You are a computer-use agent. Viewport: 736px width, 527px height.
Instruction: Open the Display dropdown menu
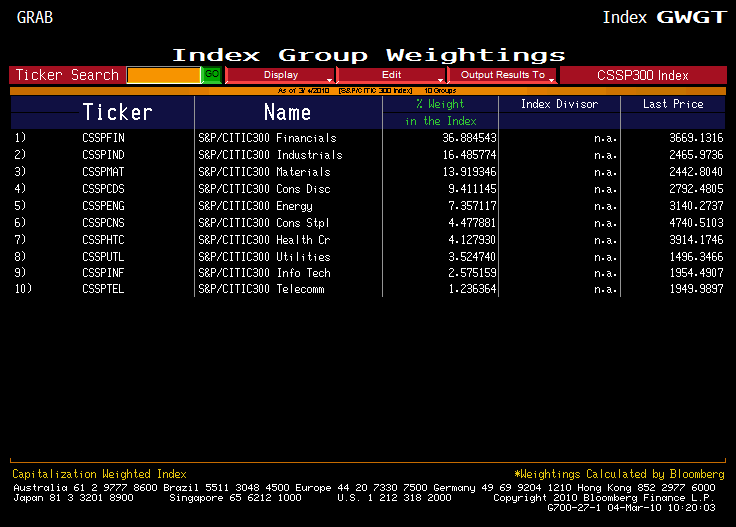pyautogui.click(x=280, y=75)
